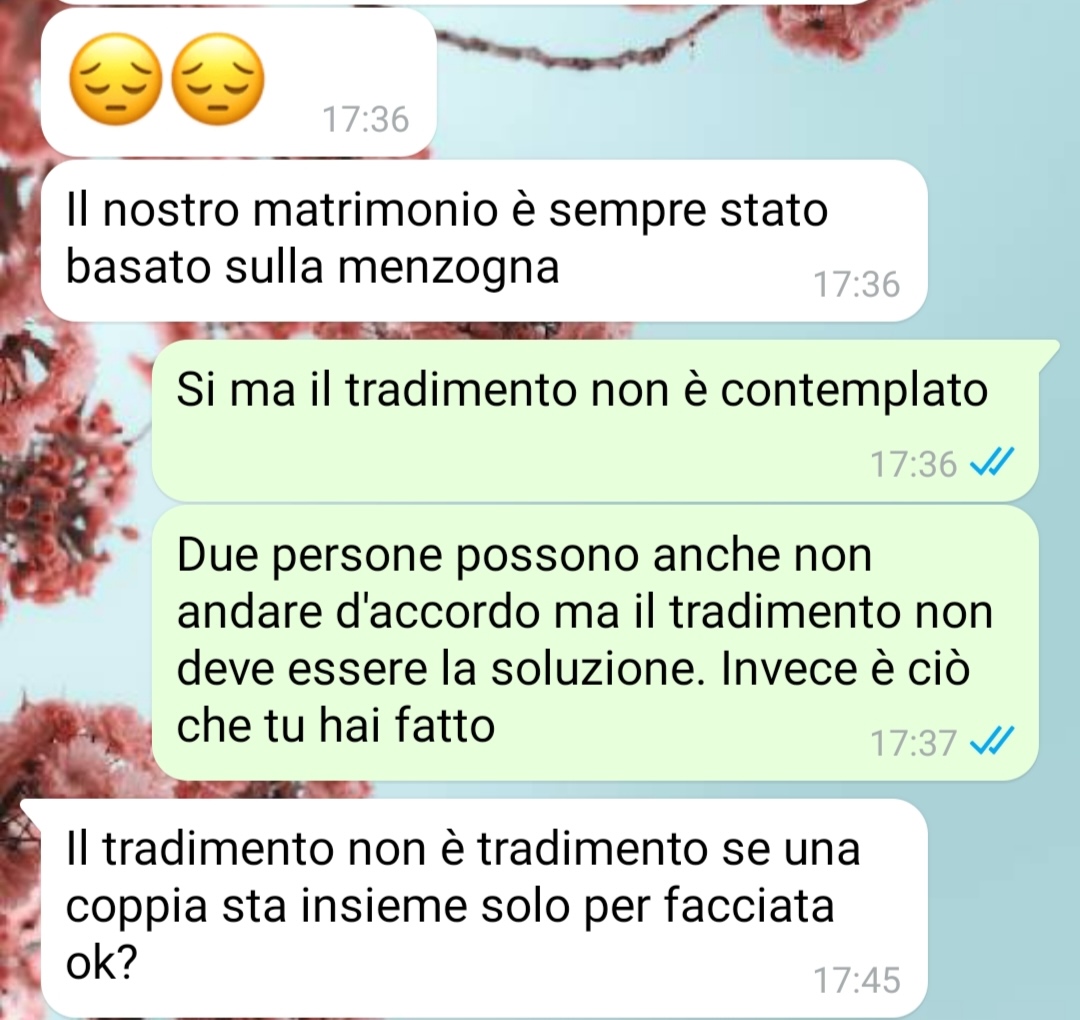Select the emoji message bubble's 17:36 timestamp
The image size is (1080, 1020).
[366, 119]
